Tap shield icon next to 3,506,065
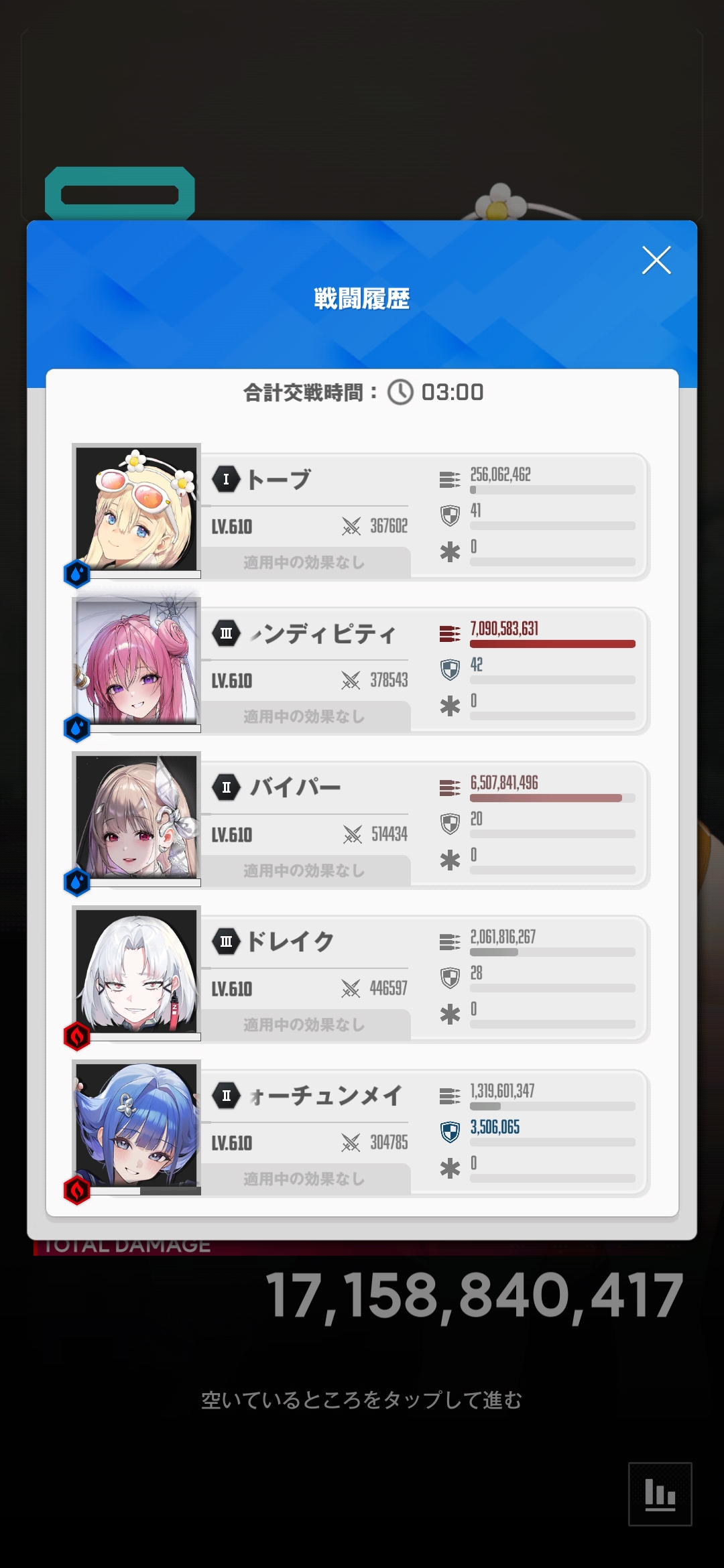This screenshot has width=724, height=1568. click(x=450, y=1132)
